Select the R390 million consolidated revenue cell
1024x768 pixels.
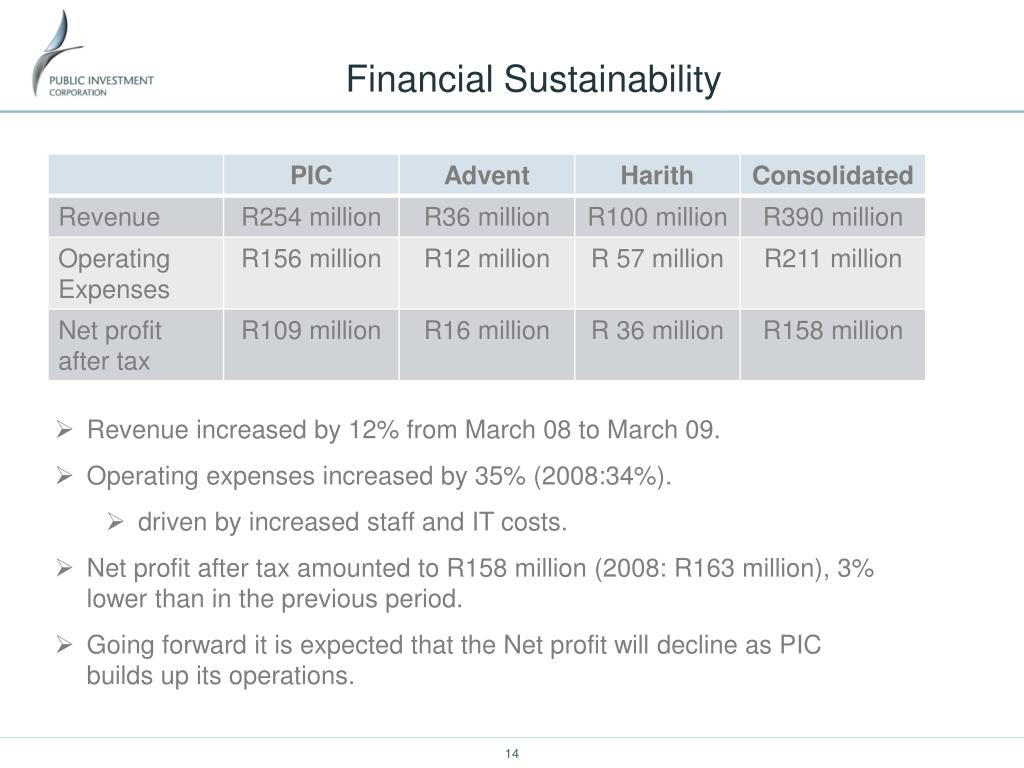[833, 217]
